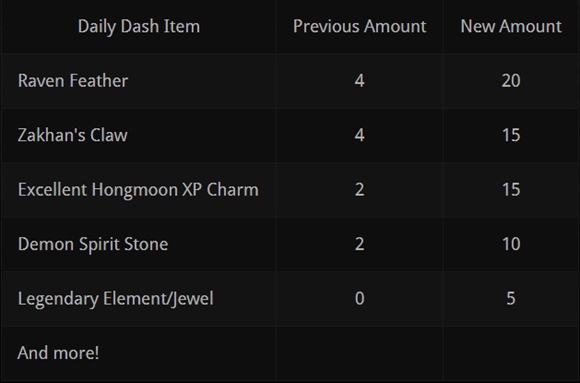Viewport: 580px width, 383px height.
Task: Click the And more! text
Action: point(58,353)
